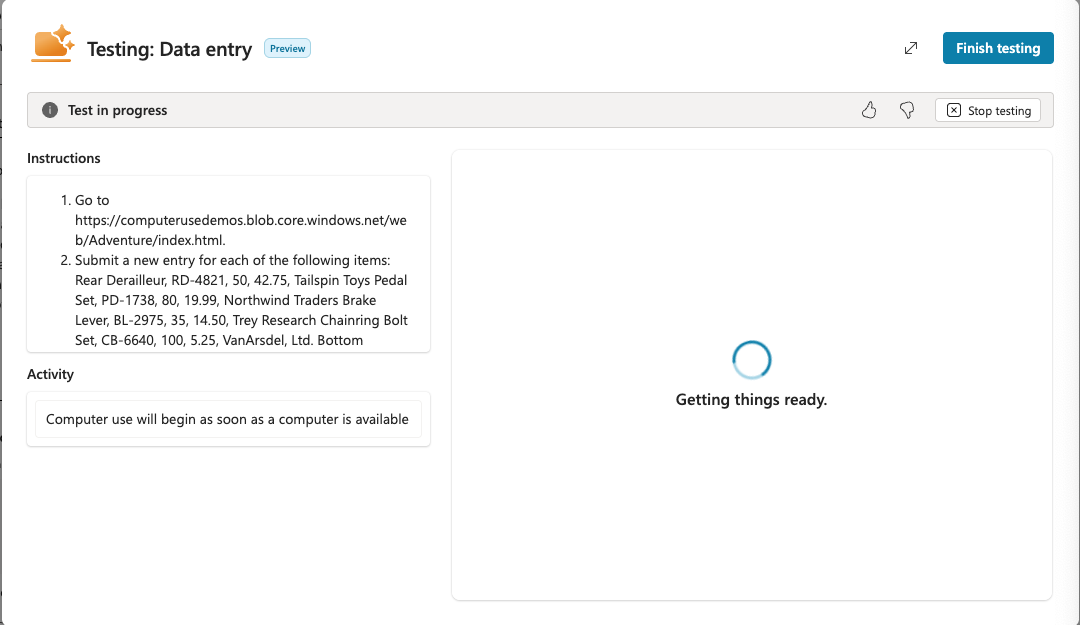This screenshot has height=625, width=1080.
Task: Click the loading spinner in preview pane
Action: click(x=751, y=360)
